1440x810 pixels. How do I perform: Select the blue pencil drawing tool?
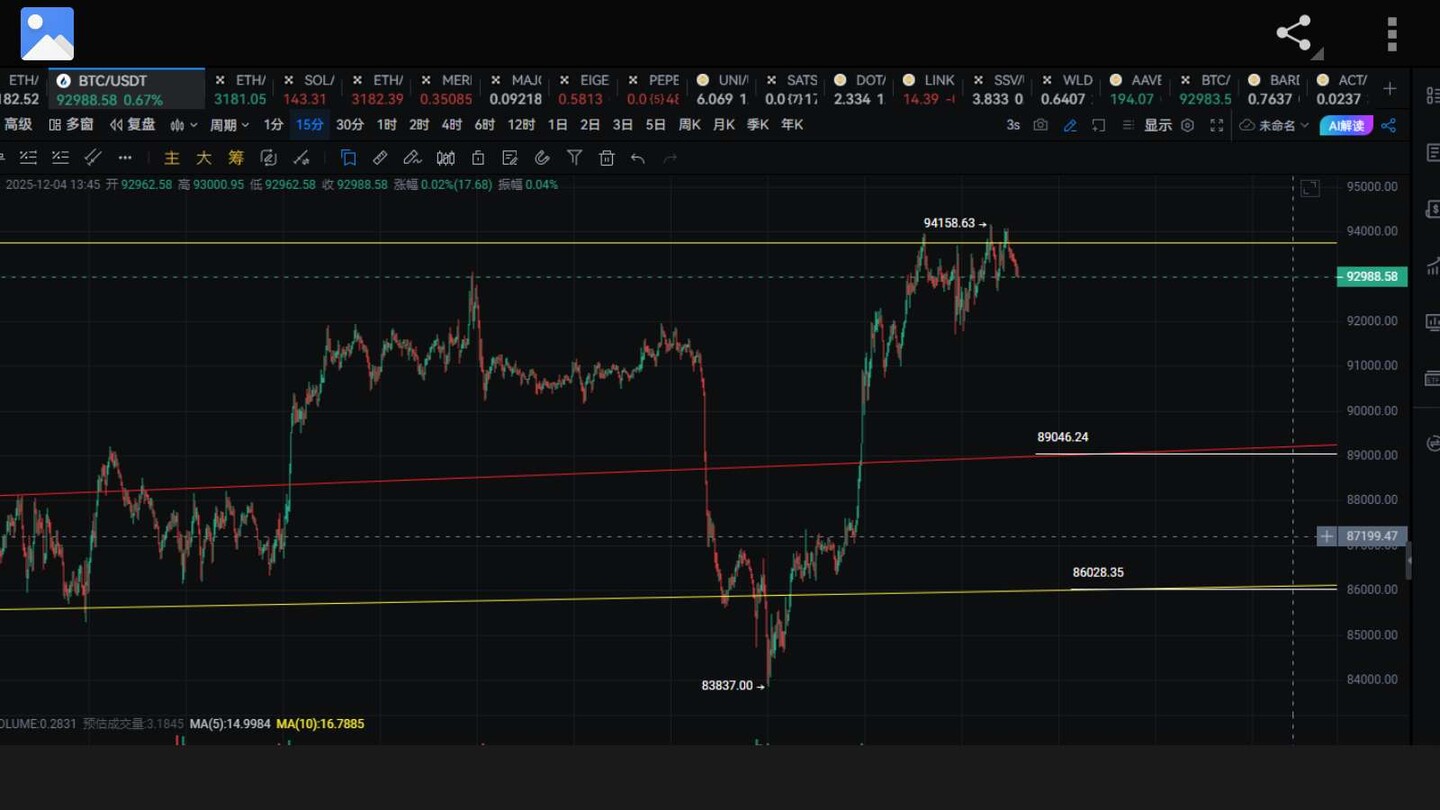tap(1070, 125)
